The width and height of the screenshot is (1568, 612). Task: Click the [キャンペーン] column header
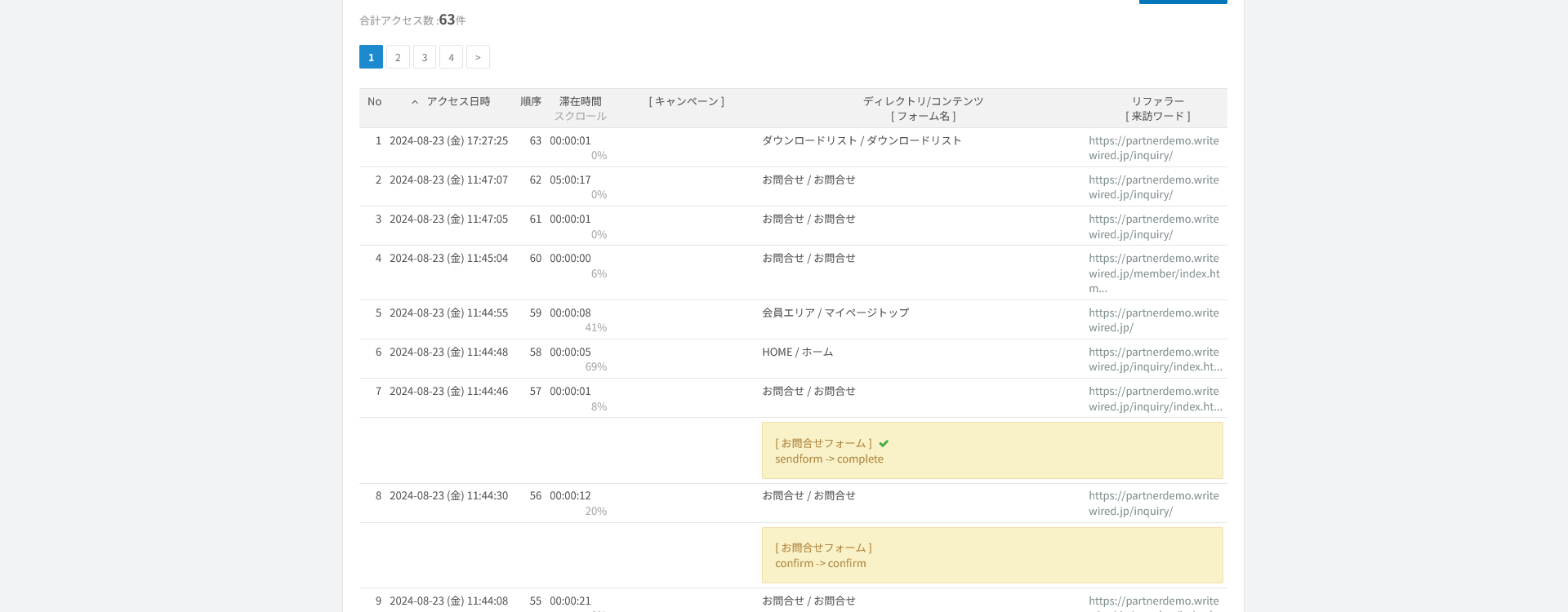point(687,102)
